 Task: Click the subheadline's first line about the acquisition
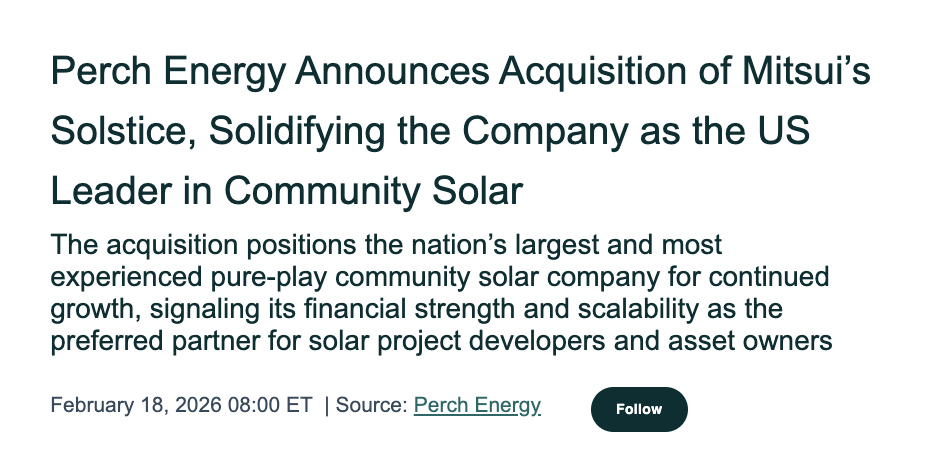click(386, 244)
